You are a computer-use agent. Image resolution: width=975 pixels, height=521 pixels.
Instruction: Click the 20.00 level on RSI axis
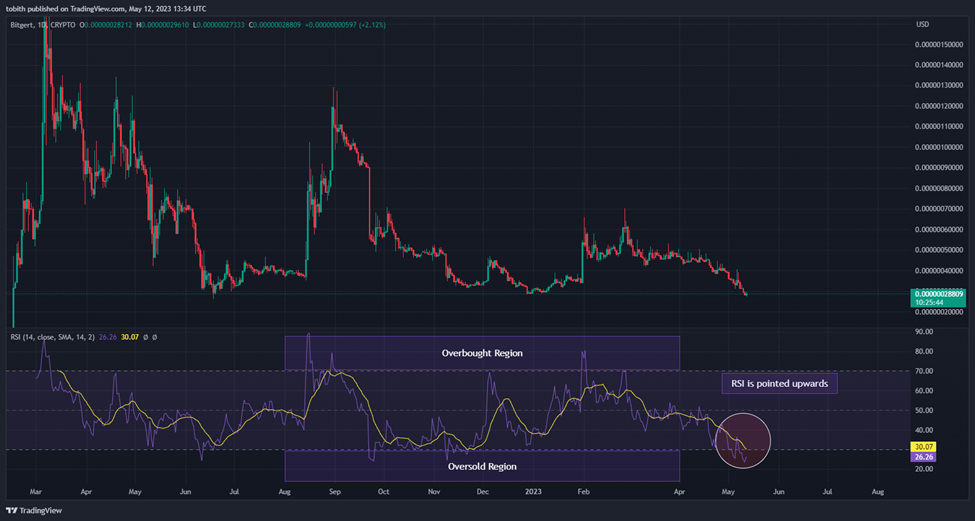(924, 469)
